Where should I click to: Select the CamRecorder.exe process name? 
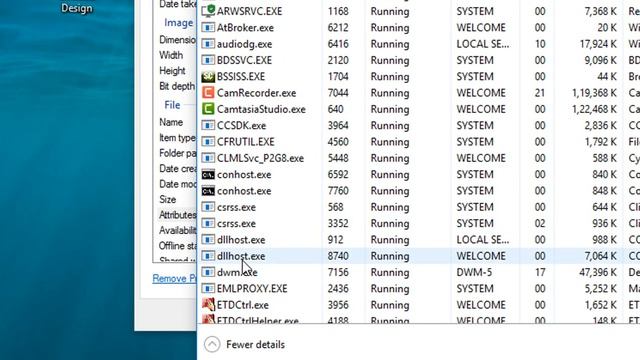click(x=256, y=93)
